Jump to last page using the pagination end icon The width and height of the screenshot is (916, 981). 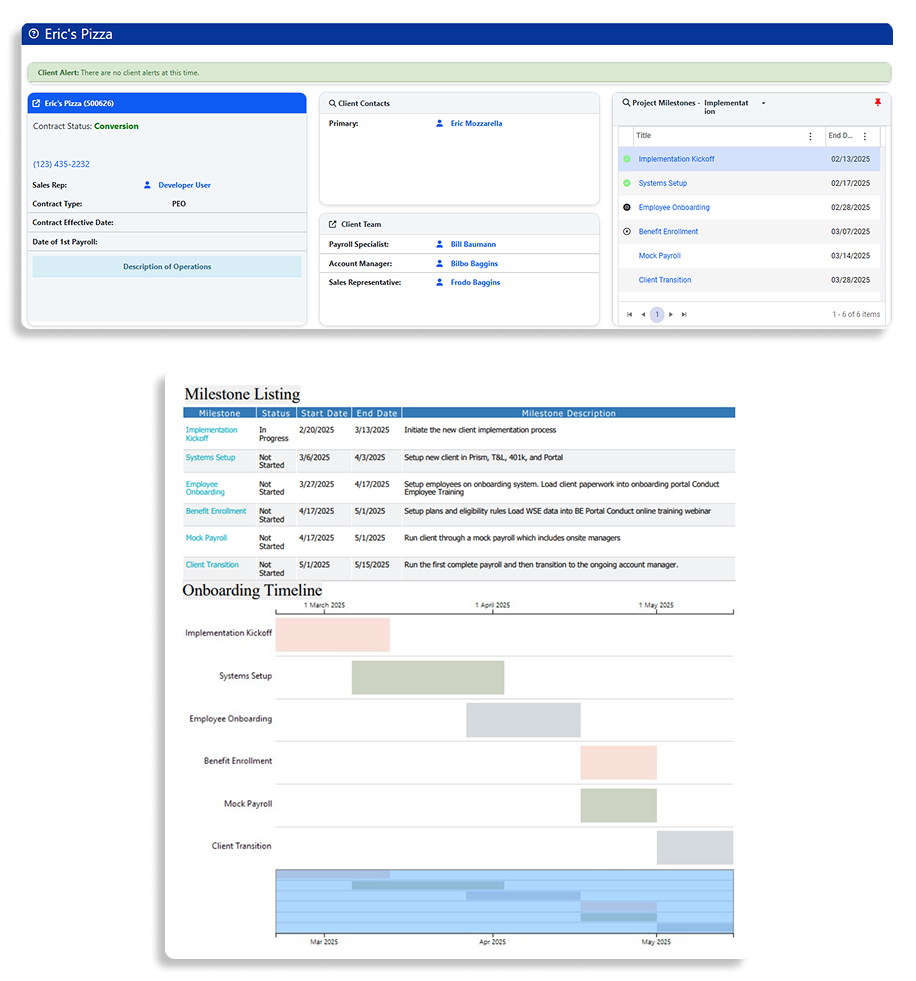point(685,313)
